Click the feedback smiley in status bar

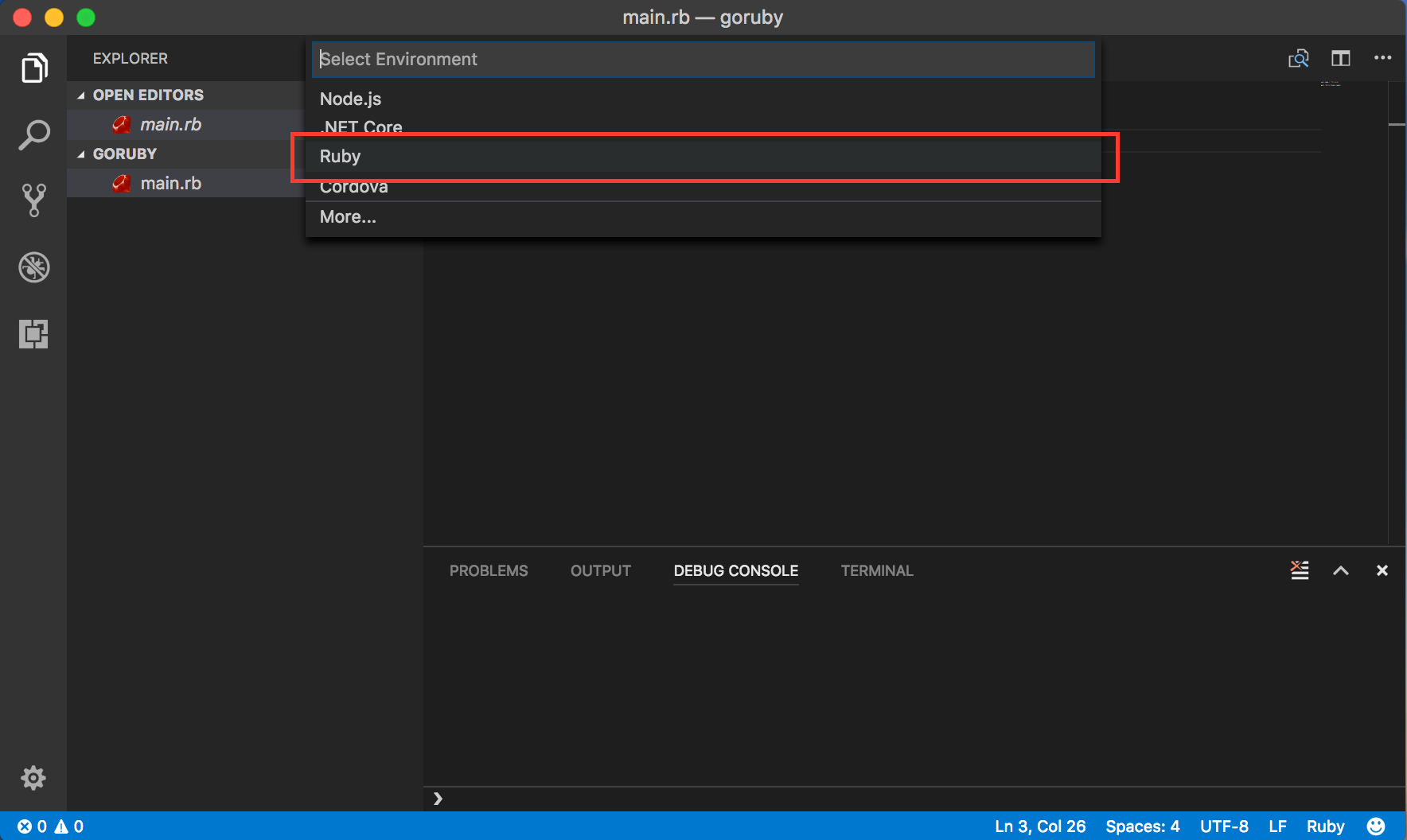pos(1376,826)
